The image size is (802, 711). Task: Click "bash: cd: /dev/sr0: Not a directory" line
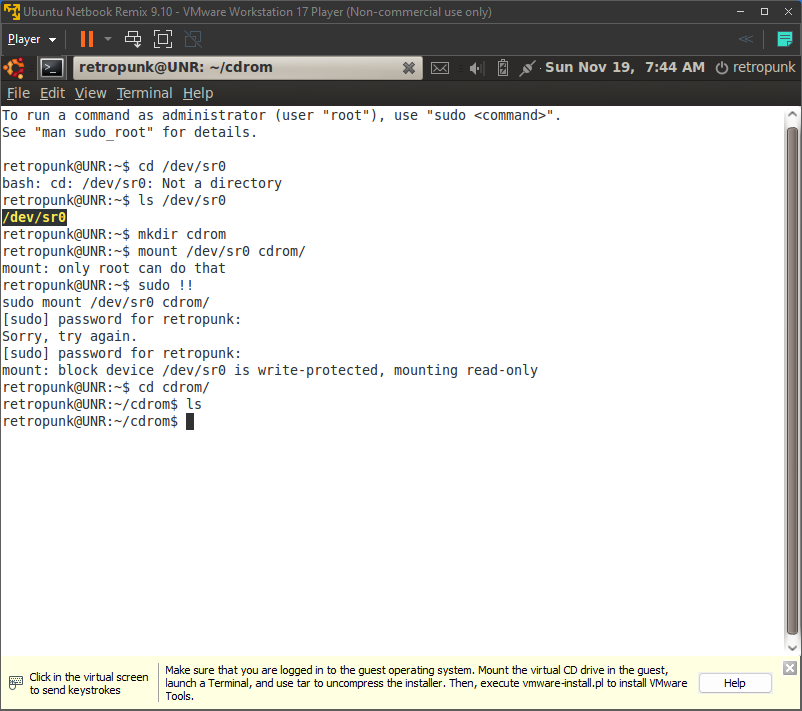[x=142, y=183]
